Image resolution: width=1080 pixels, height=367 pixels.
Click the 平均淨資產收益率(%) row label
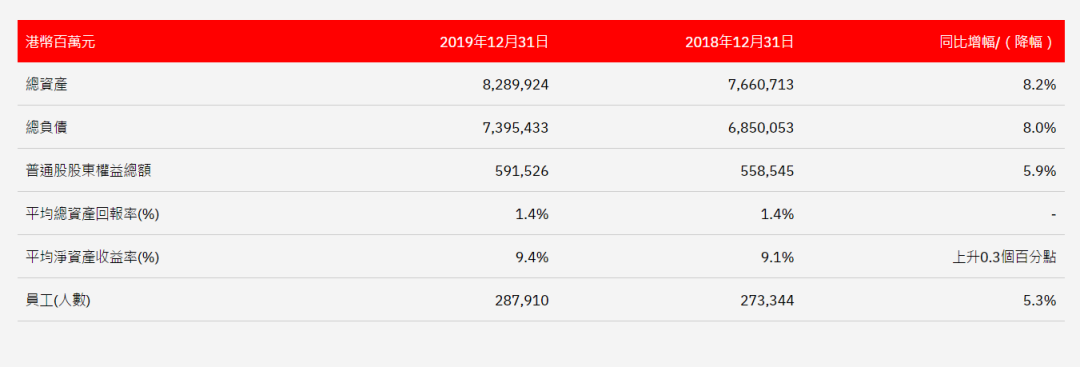coord(92,258)
